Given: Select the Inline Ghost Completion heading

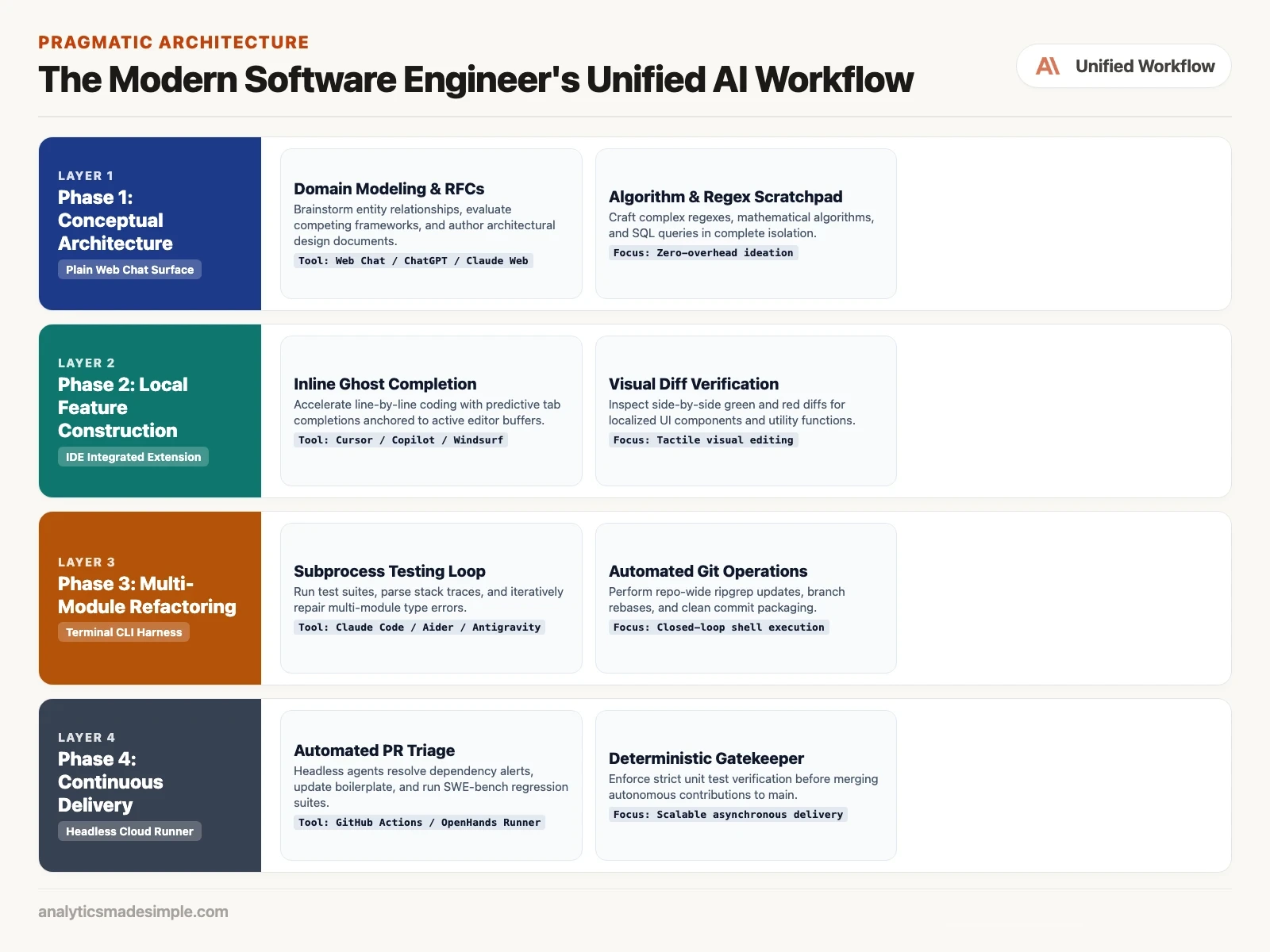Looking at the screenshot, I should click(x=385, y=384).
